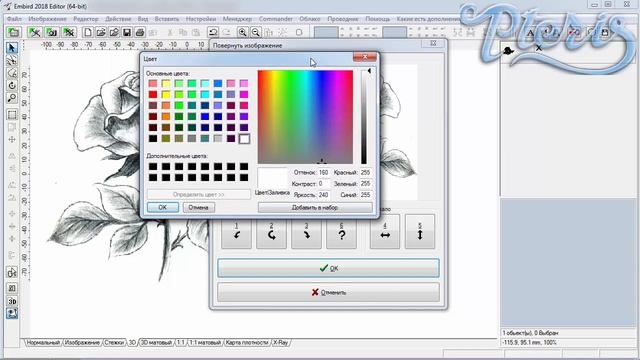Click the lasso freehand select tool
This screenshot has width=640, height=360.
pyautogui.click(x=12, y=73)
